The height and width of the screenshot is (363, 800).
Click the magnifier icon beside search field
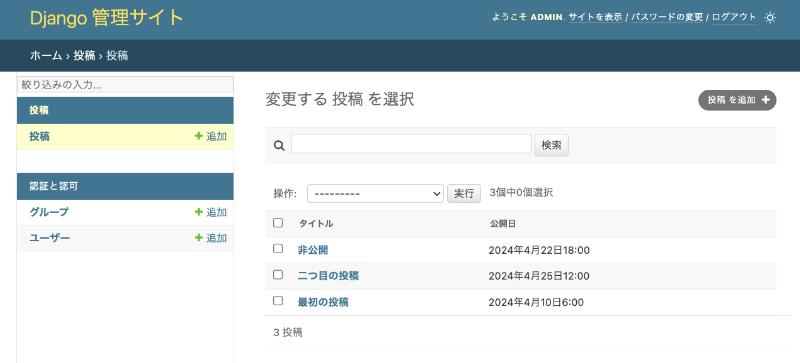pos(279,146)
